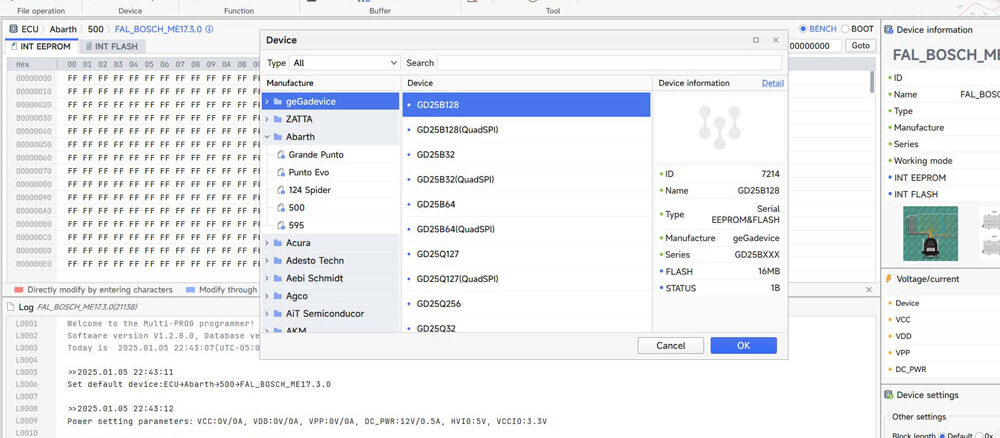This screenshot has height=438, width=1000.
Task: Click the blue 'Modify through' legend swatch
Action: pos(190,289)
